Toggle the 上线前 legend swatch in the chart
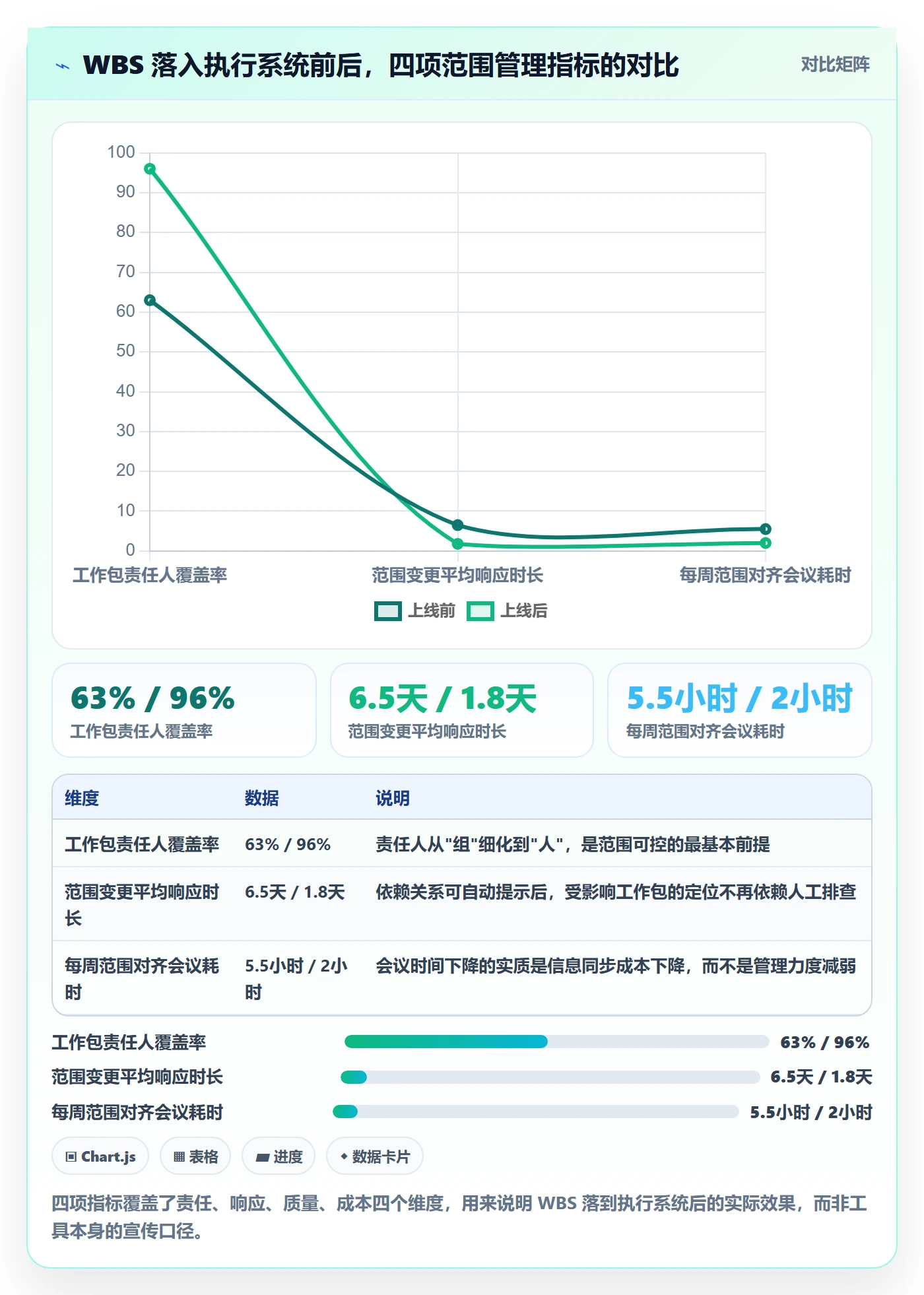Viewport: 924px width, 1295px height. click(387, 611)
